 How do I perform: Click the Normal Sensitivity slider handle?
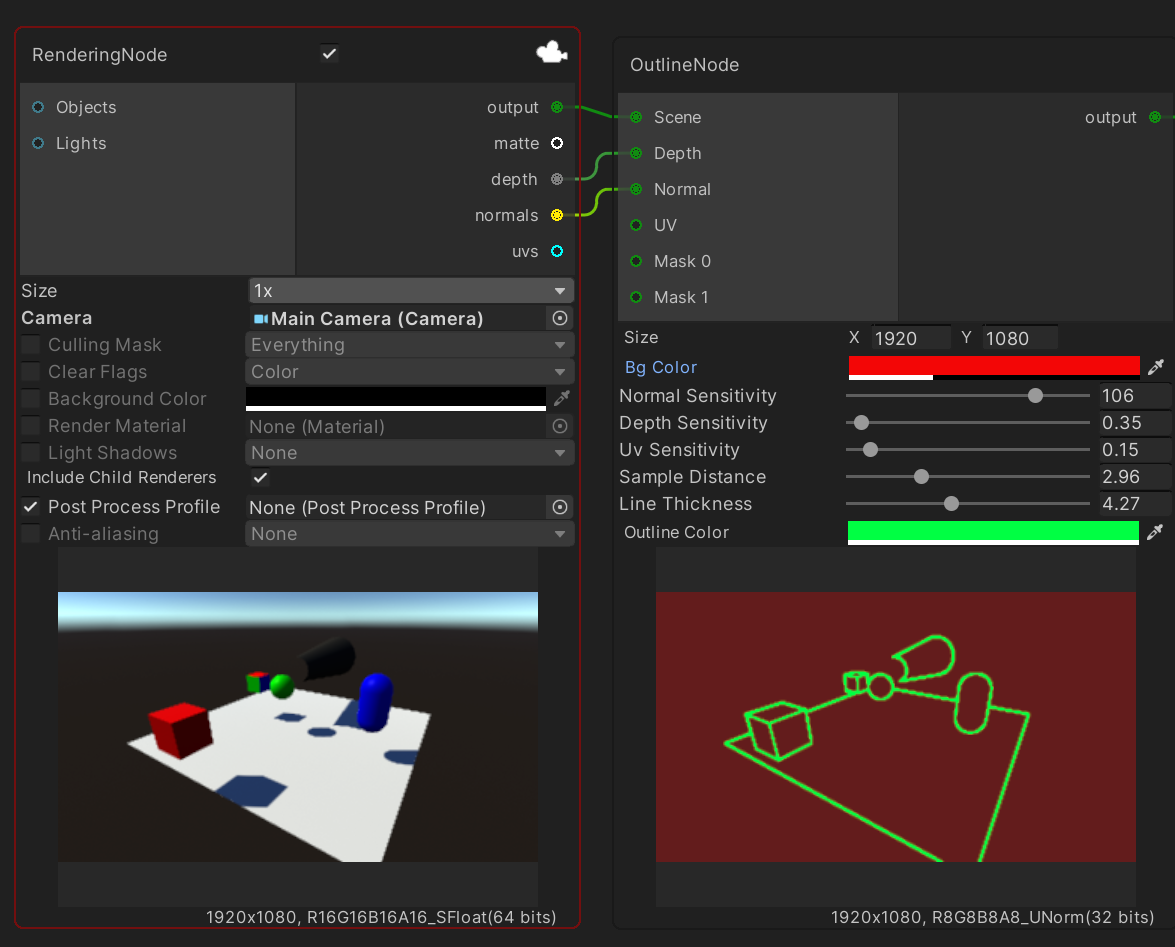(1035, 396)
